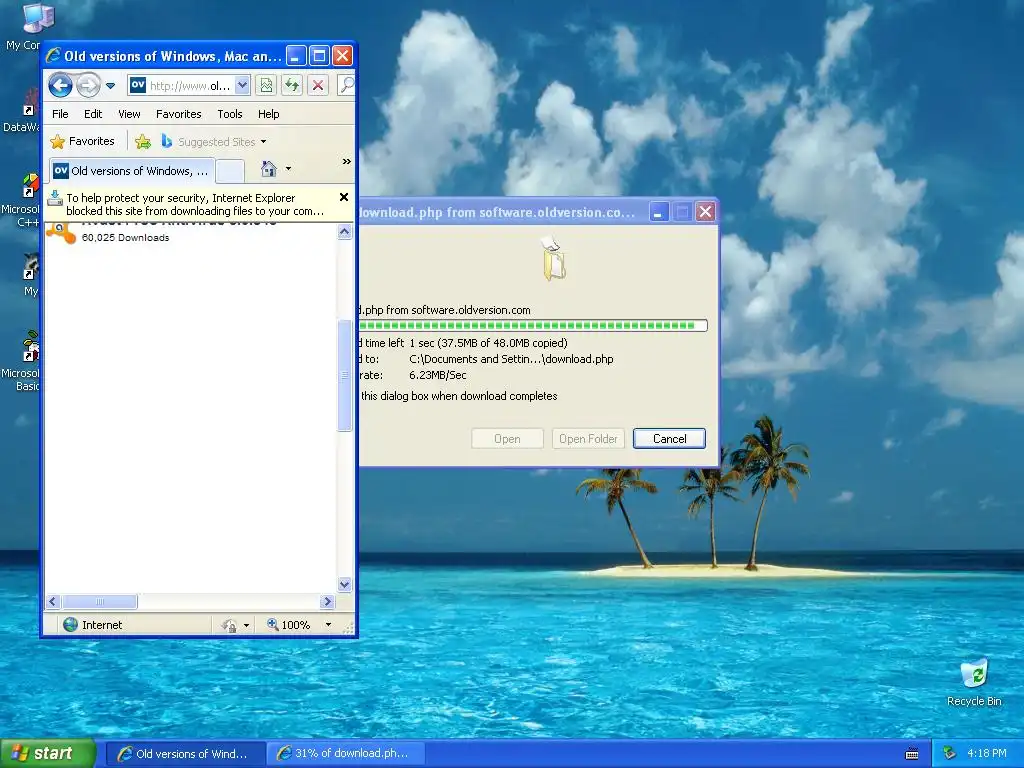The width and height of the screenshot is (1024, 768).
Task: Click the 100% zoom level button
Action: [x=288, y=625]
